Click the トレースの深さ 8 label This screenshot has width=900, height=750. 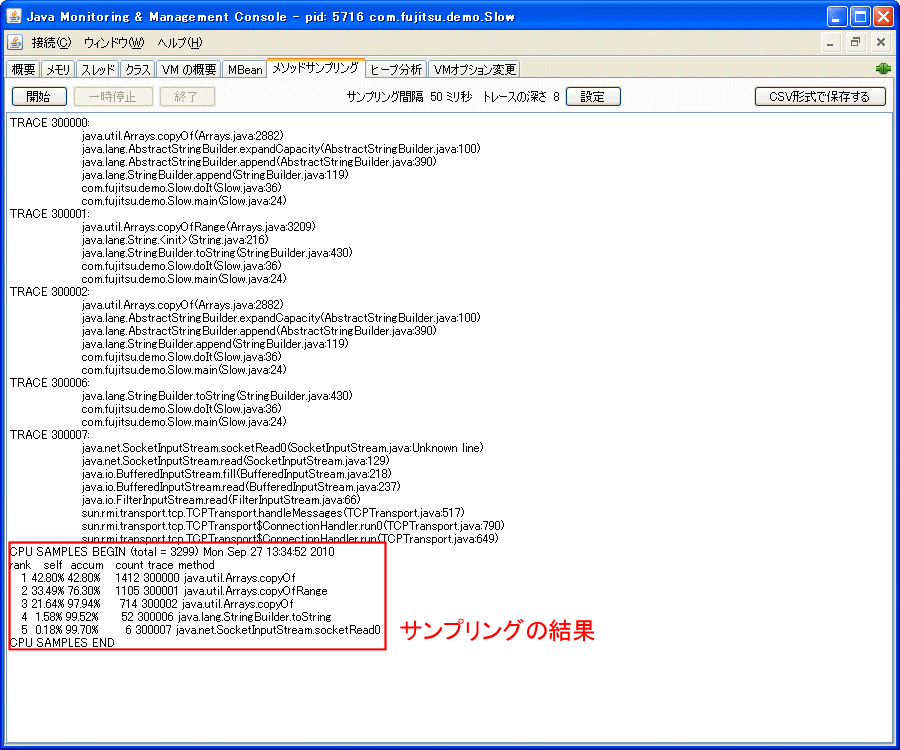(x=521, y=96)
